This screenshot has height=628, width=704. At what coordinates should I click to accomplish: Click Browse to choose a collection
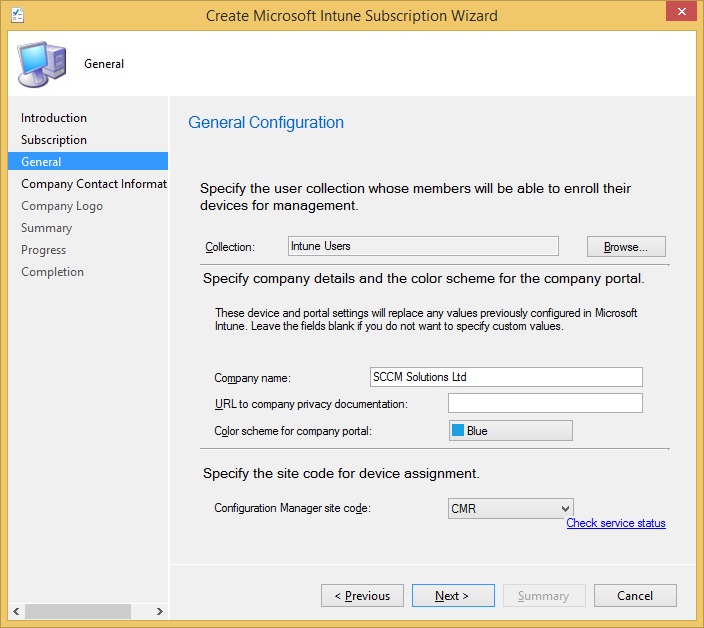pyautogui.click(x=626, y=246)
